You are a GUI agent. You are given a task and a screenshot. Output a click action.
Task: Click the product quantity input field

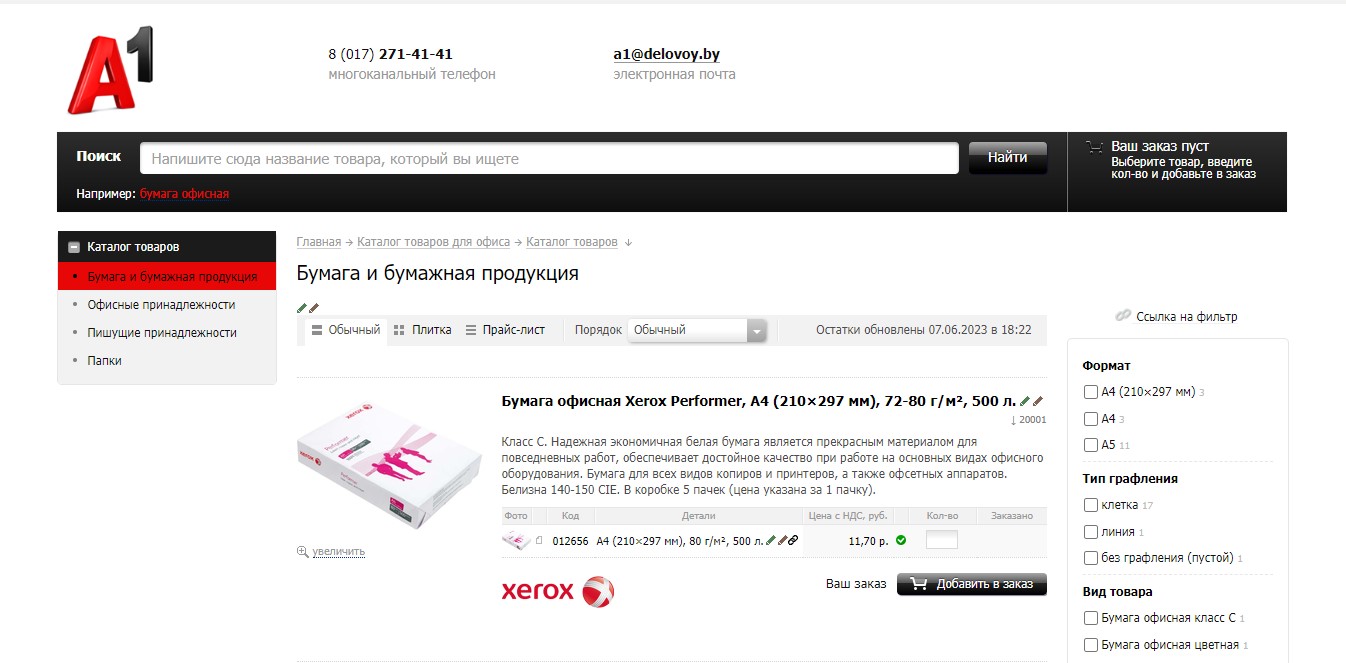[x=942, y=540]
